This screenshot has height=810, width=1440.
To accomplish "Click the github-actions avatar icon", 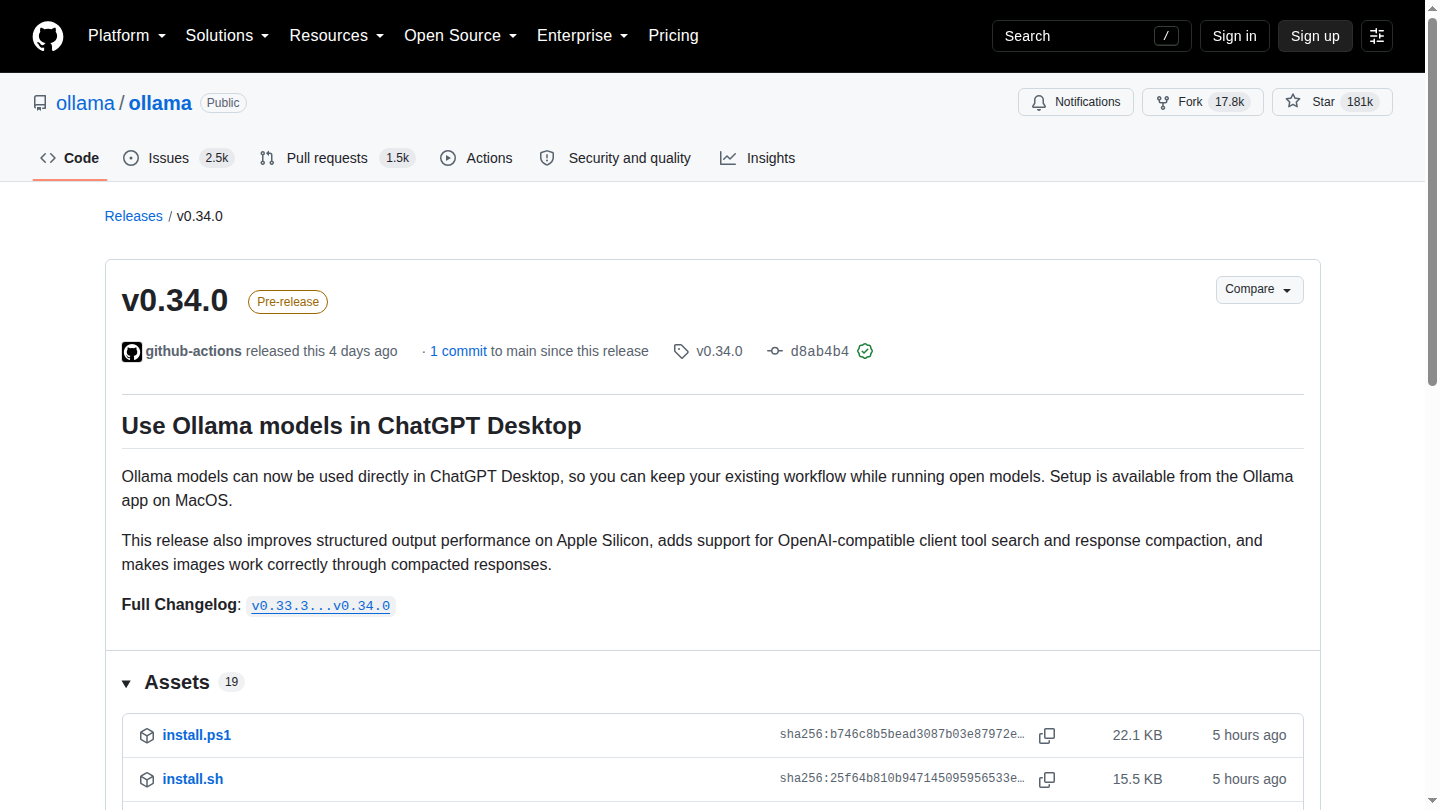I will (x=132, y=352).
